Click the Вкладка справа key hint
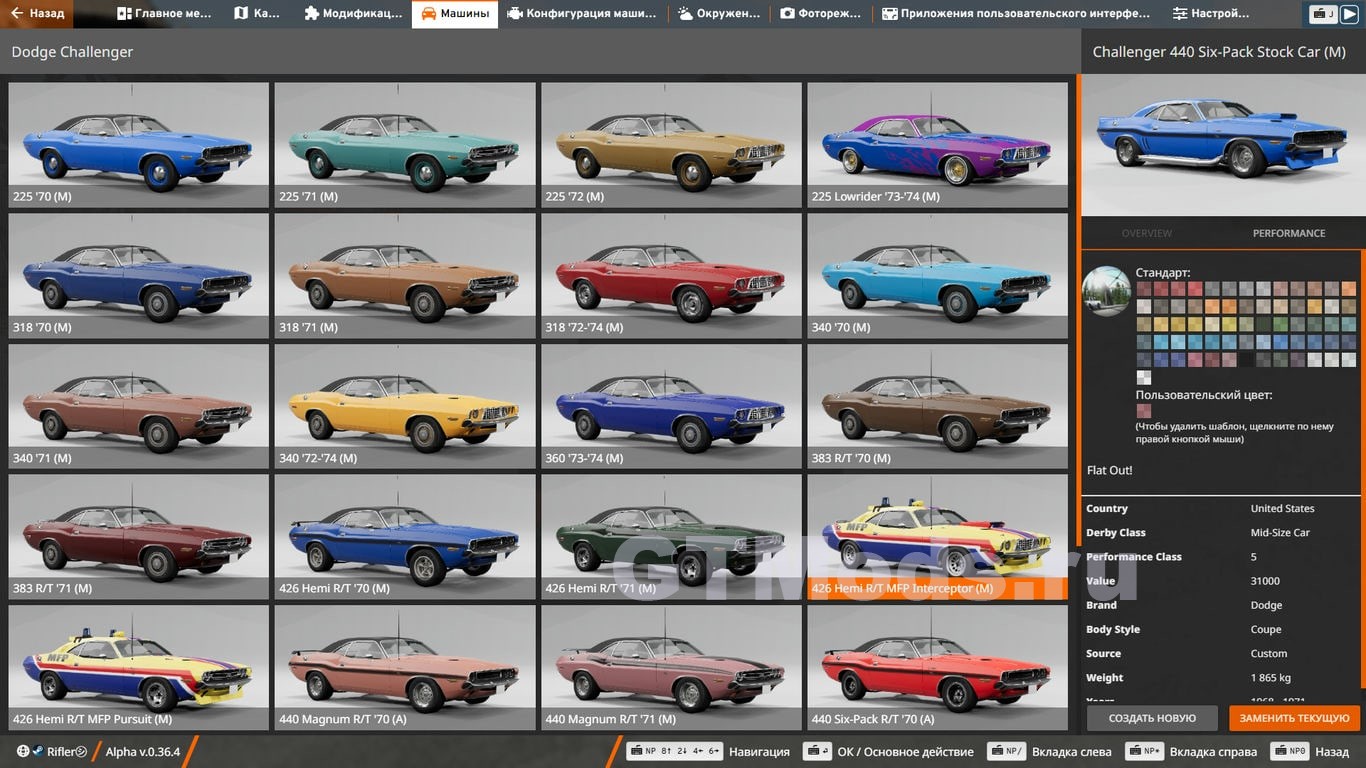 point(1191,752)
